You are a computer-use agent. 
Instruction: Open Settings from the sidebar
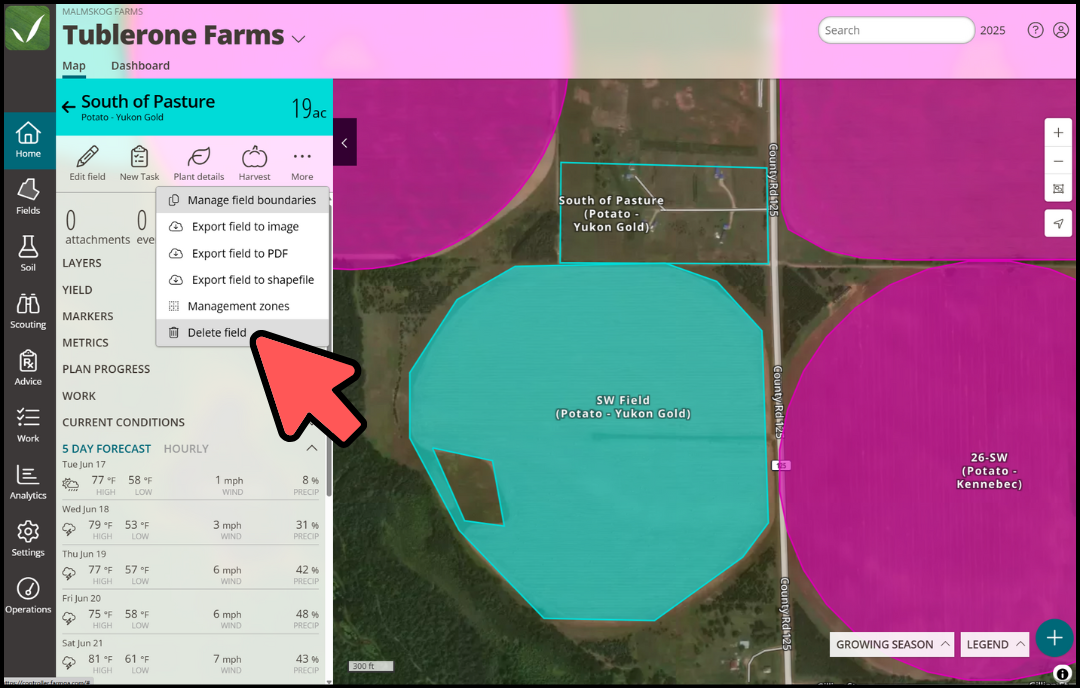point(28,539)
